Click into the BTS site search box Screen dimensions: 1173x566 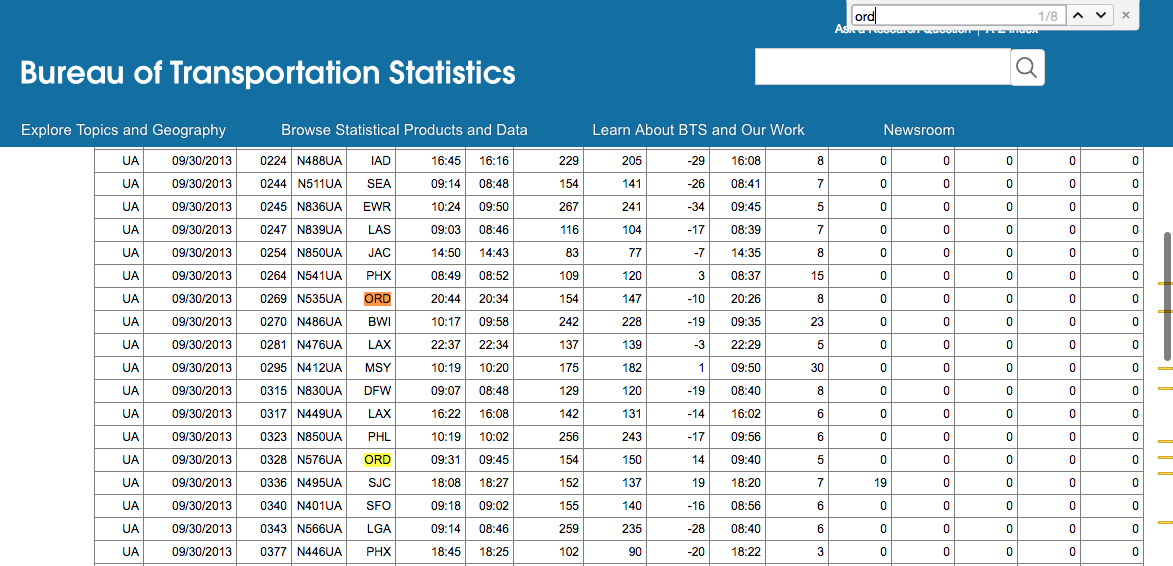[x=883, y=67]
